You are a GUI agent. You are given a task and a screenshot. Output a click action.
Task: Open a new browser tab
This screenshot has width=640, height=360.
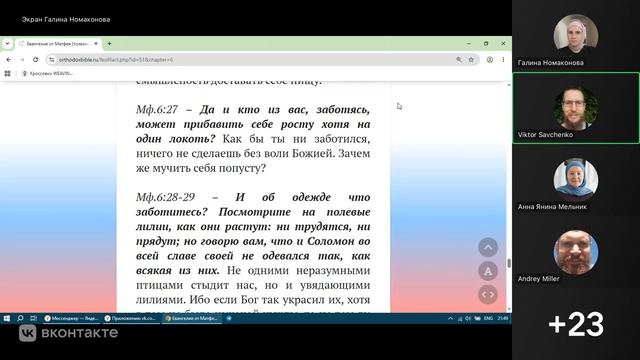coord(109,44)
